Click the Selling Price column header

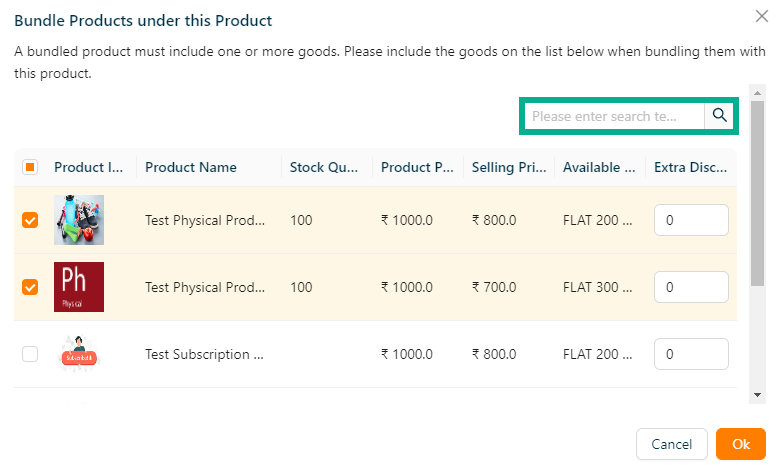[x=509, y=167]
